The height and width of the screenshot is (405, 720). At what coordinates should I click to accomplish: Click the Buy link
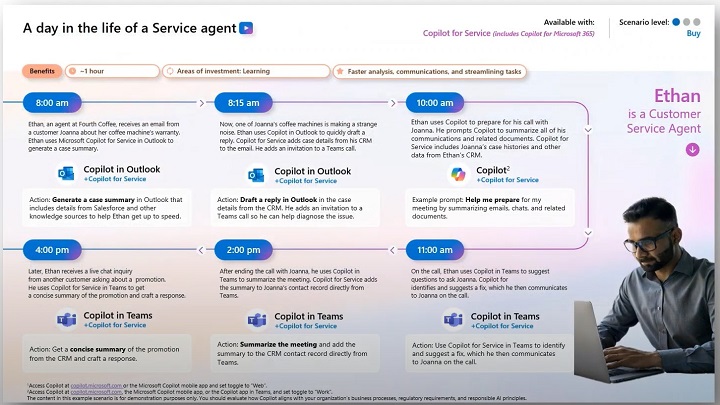click(693, 33)
